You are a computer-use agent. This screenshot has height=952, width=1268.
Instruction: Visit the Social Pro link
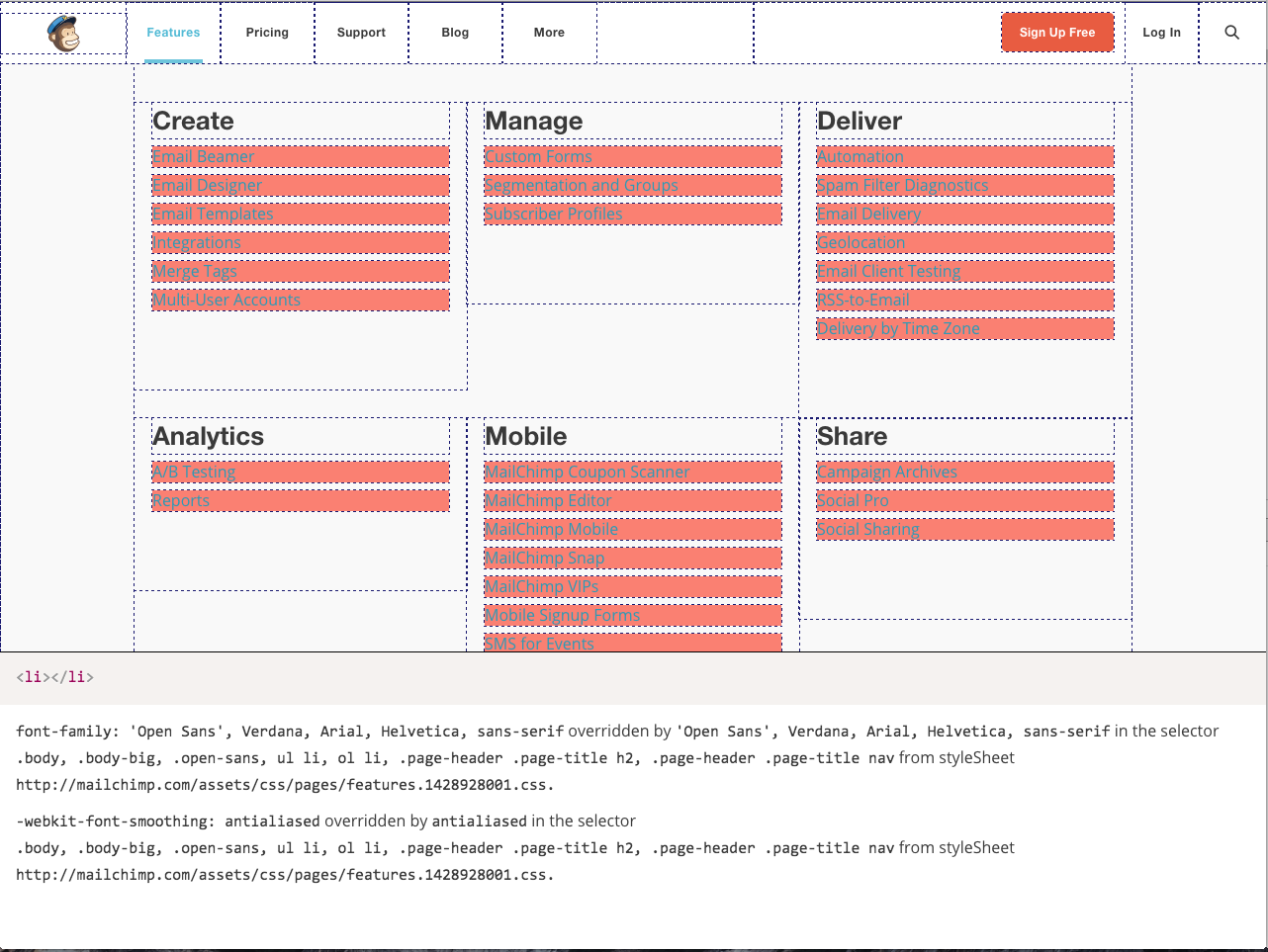(x=853, y=500)
